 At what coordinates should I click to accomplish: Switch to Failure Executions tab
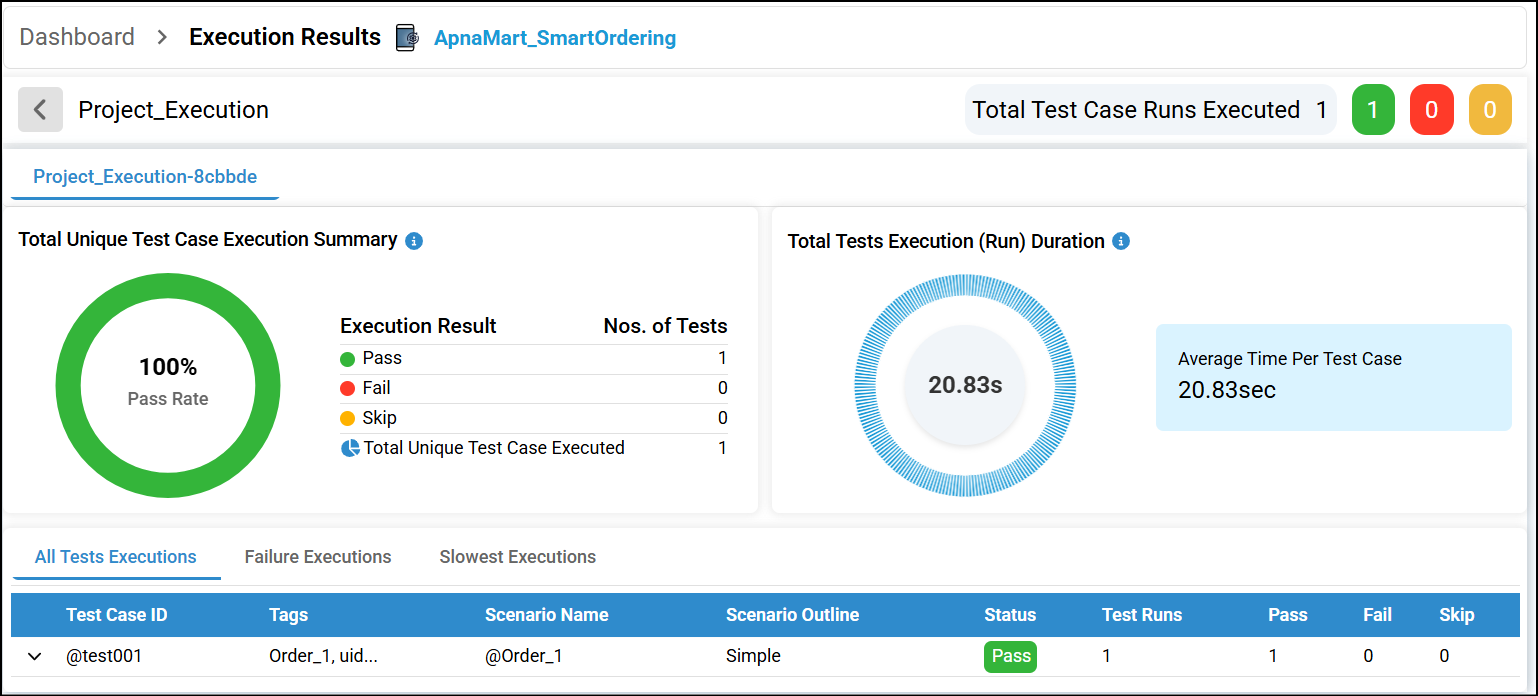(x=318, y=557)
